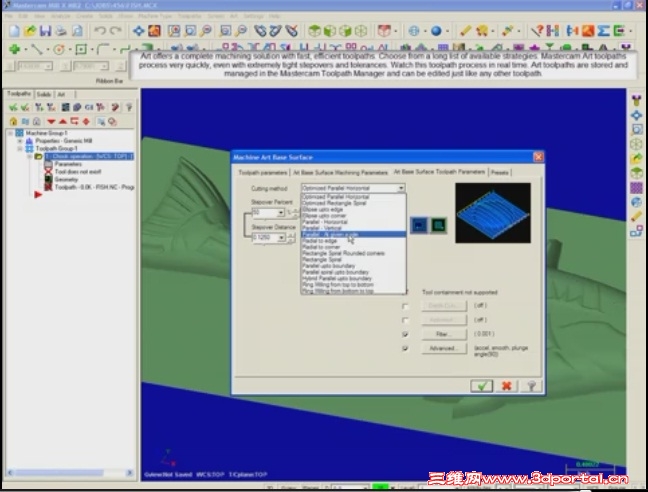Switch to the Toolpath parameters tab
The image size is (648, 492).
262,173
